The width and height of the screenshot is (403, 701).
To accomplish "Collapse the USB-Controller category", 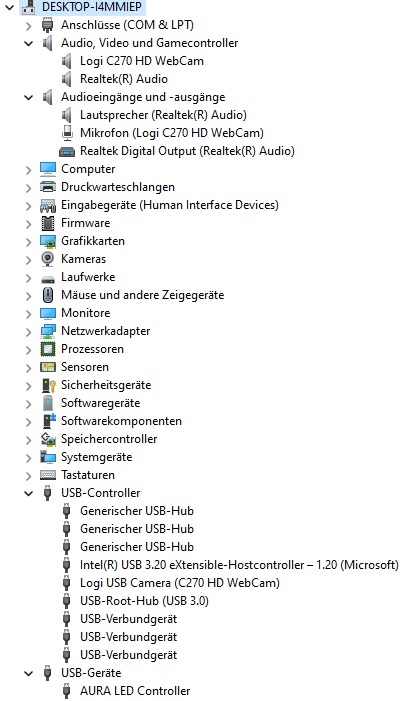I will (29, 493).
